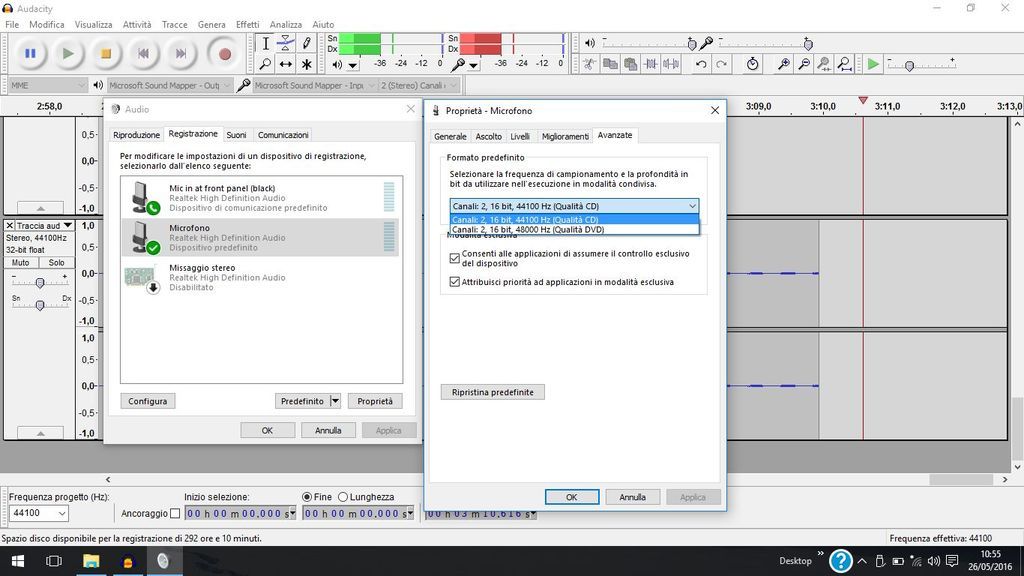Screen dimensions: 1024x576
Task: Toggle 'Attribuisci priorità' exclusive mode checkbox
Action: [x=455, y=282]
